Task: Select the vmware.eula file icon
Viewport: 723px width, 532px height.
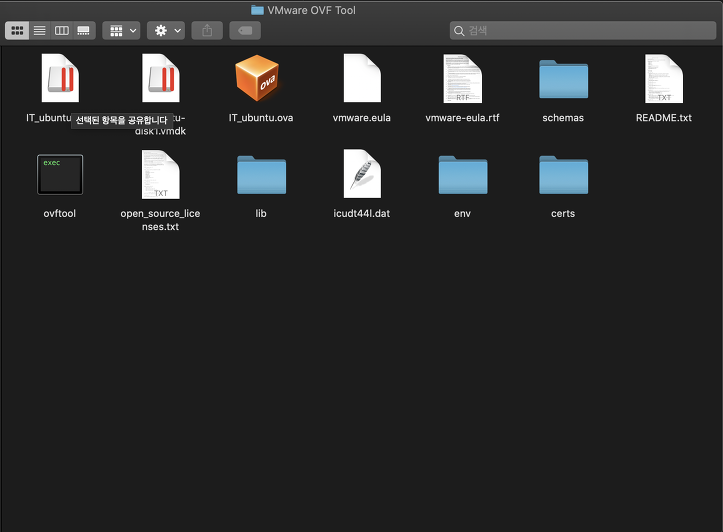Action: tap(362, 78)
